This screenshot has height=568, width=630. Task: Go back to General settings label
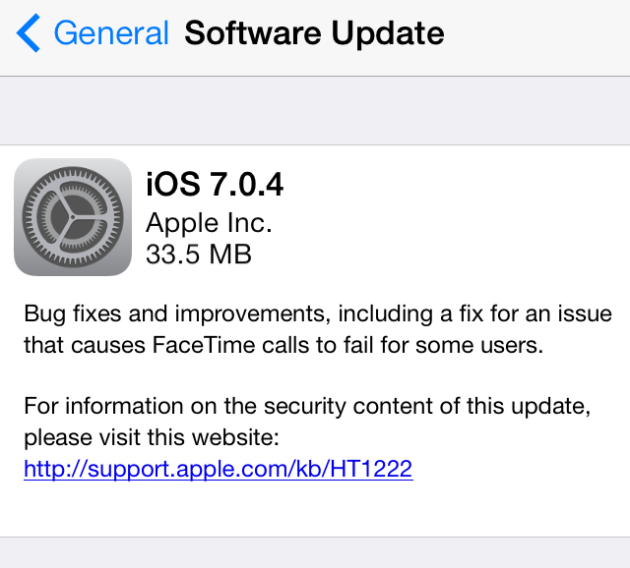tap(111, 34)
